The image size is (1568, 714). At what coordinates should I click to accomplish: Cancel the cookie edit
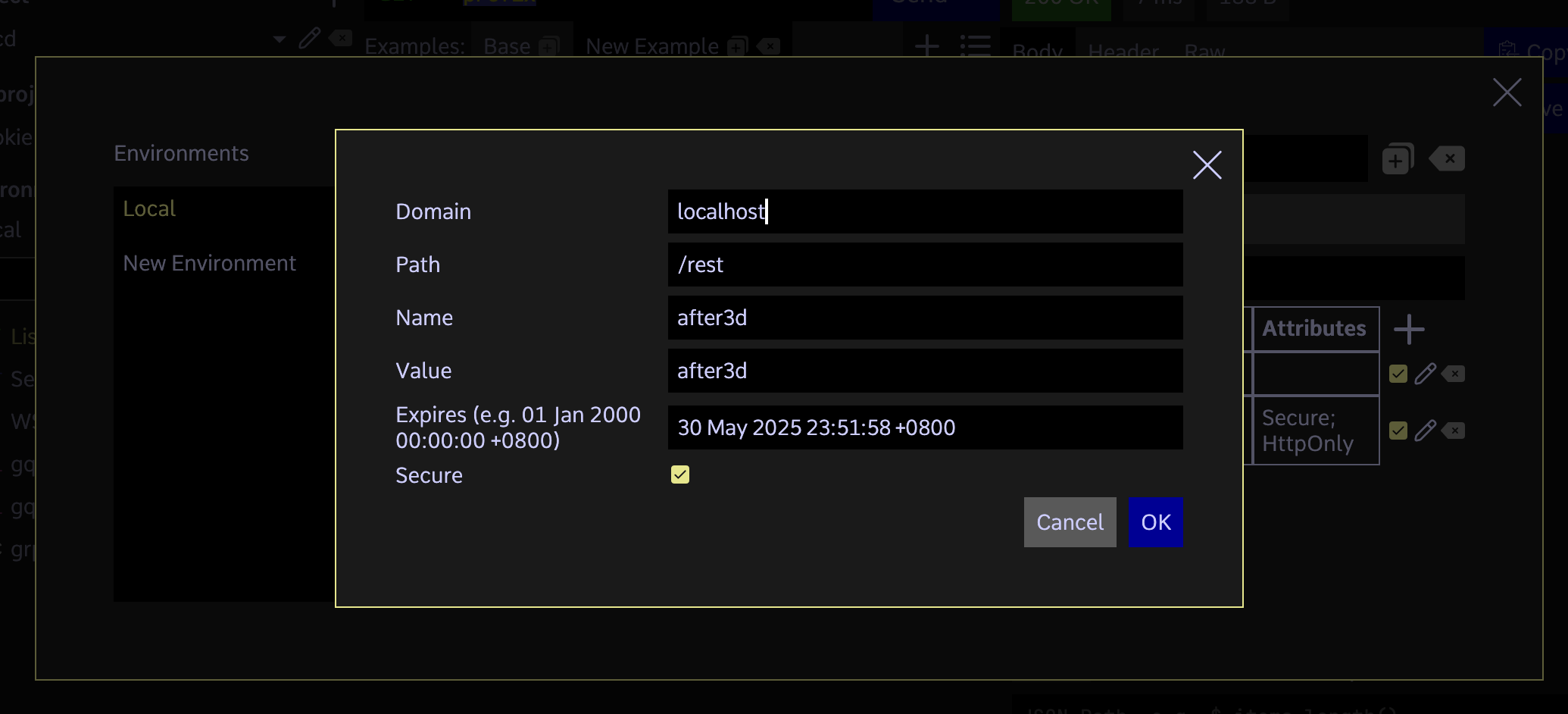[x=1070, y=522]
